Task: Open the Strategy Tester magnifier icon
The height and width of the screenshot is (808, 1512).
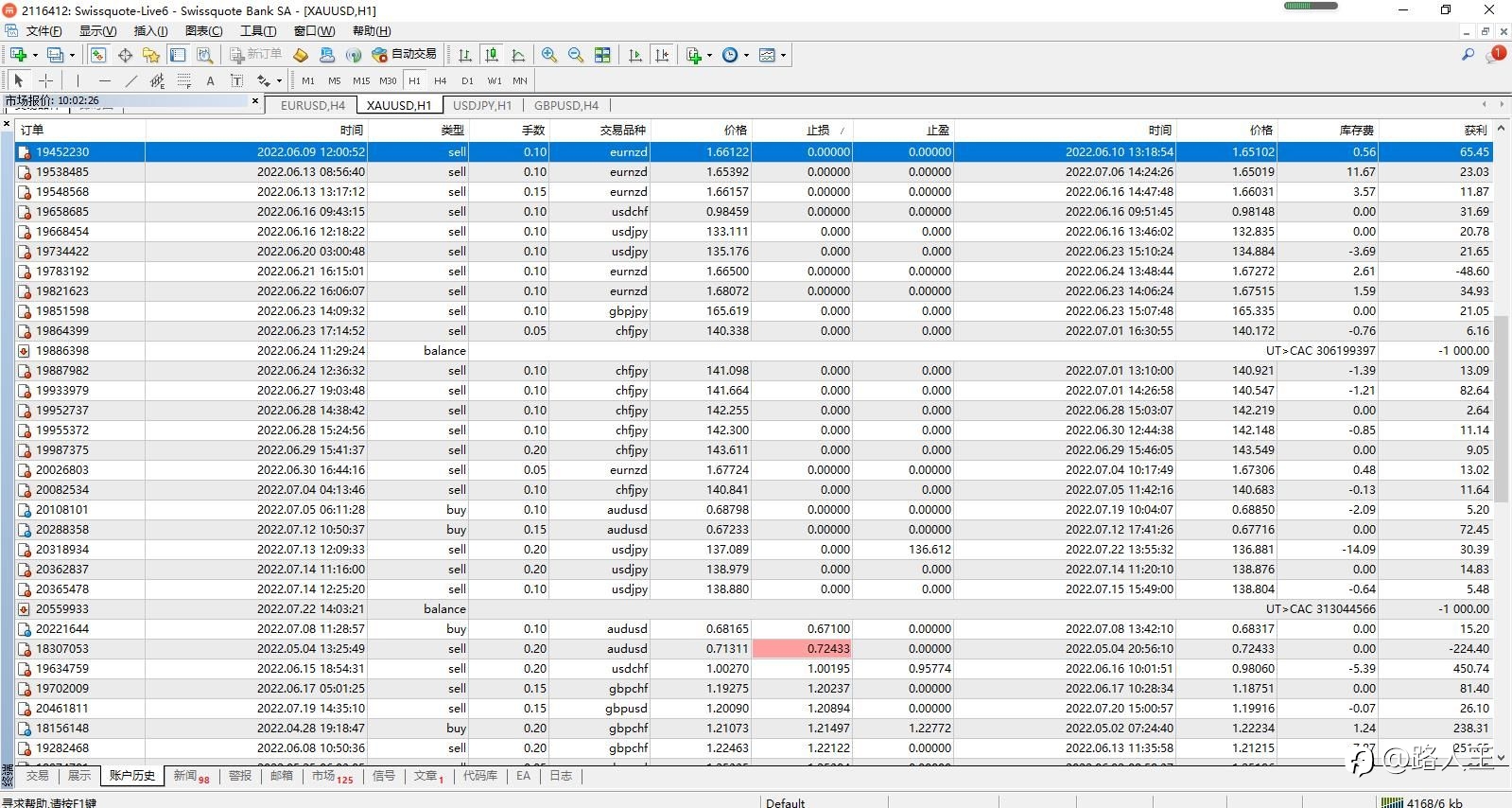Action: 204,55
